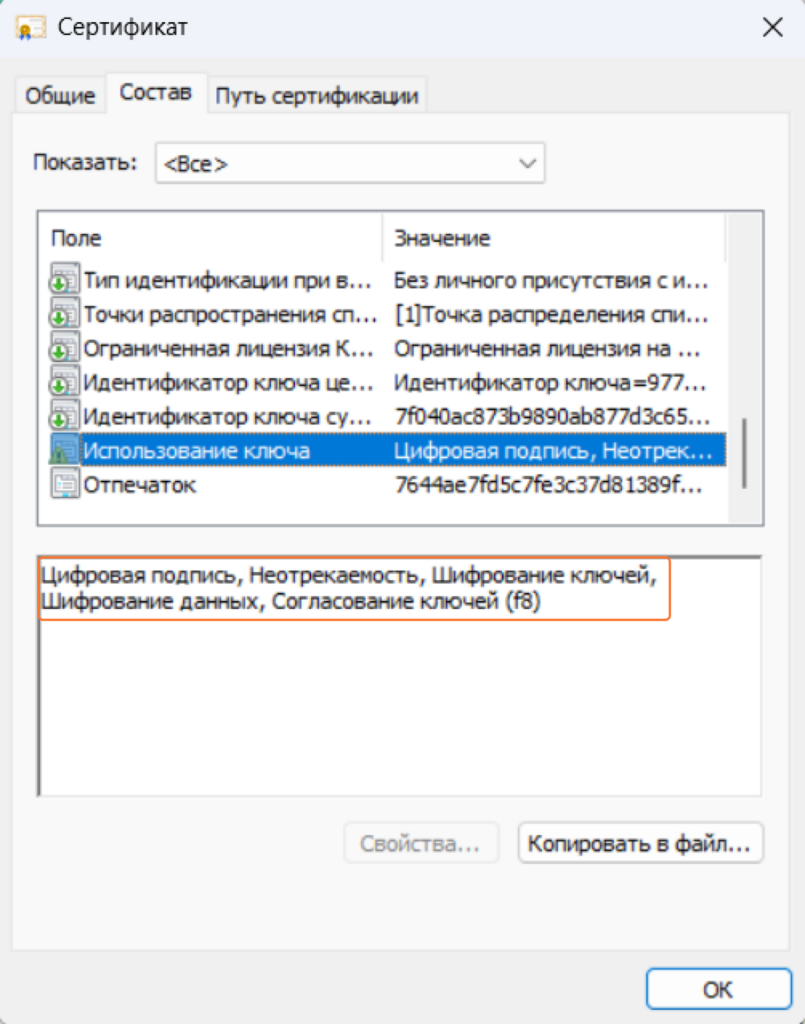805x1024 pixels.
Task: Select the Использование ключа field
Action: tap(197, 451)
